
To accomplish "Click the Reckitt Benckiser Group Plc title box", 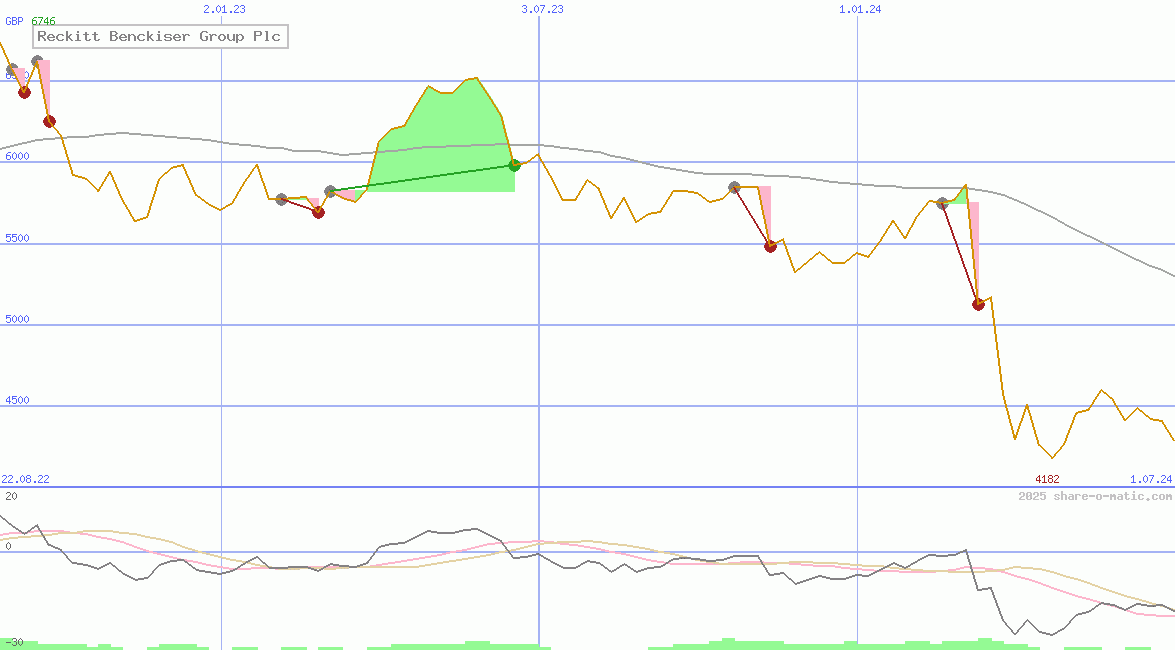I will tap(160, 37).
